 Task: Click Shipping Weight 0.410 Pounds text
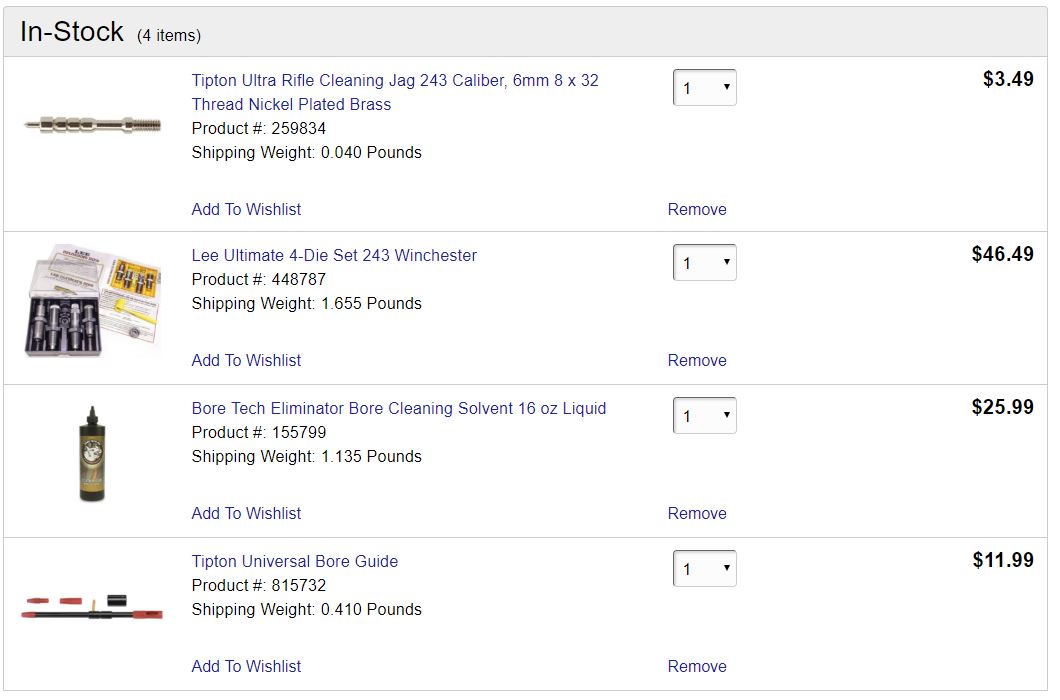click(306, 609)
